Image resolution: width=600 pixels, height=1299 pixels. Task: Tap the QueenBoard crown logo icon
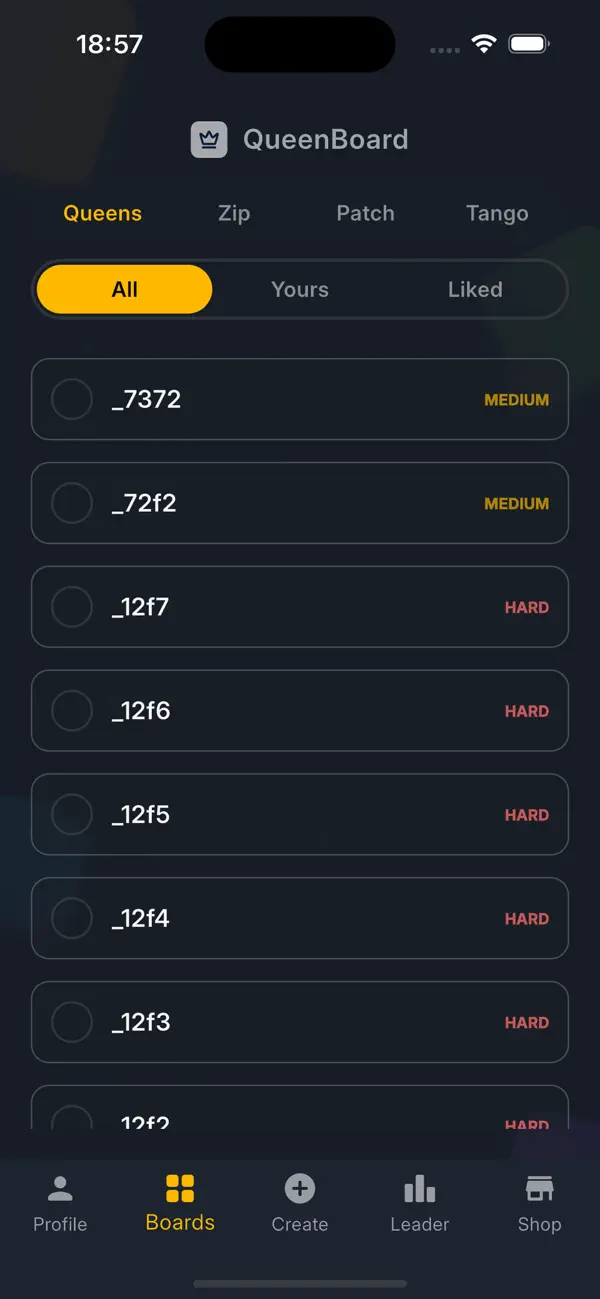pos(210,139)
